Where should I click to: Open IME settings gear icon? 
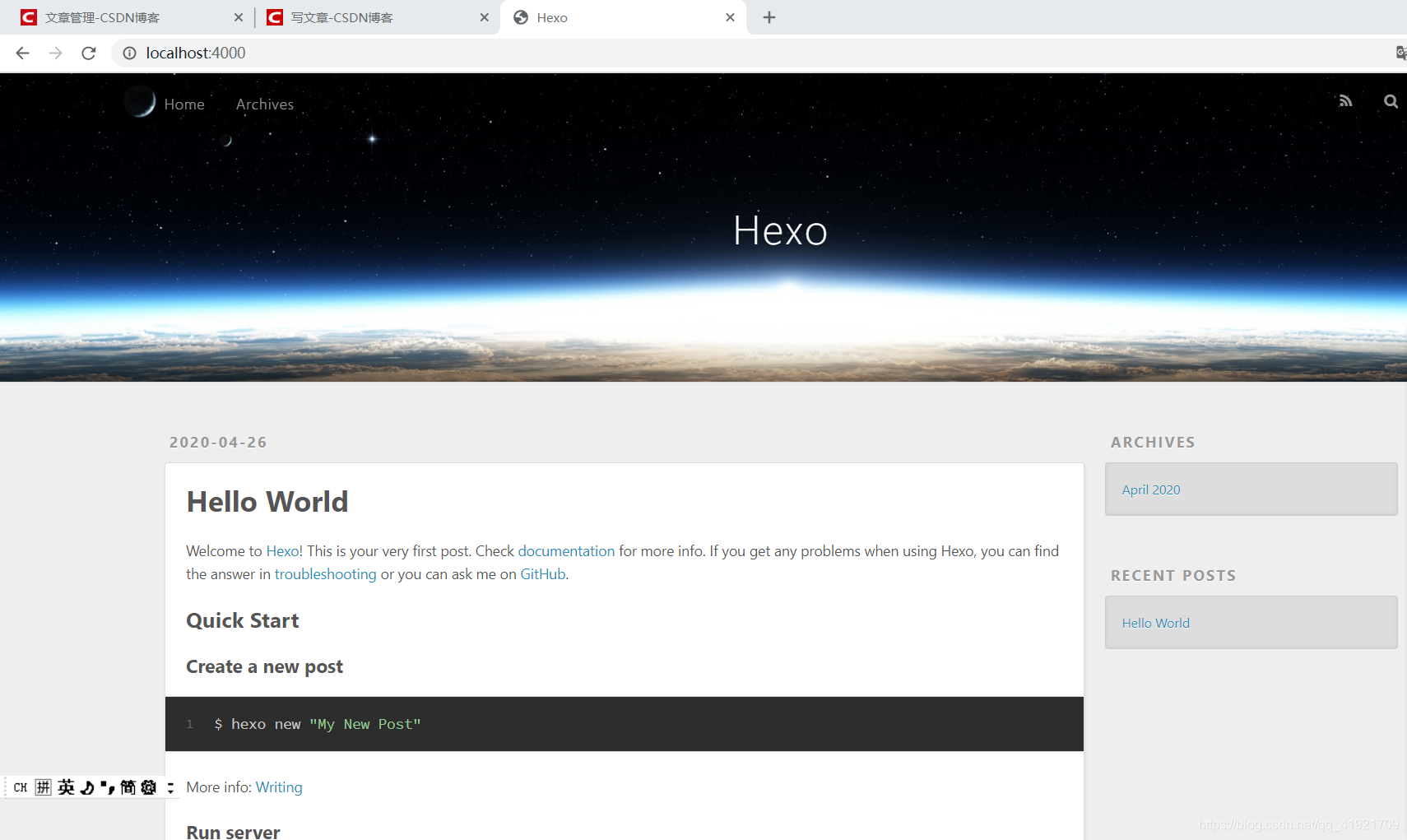(148, 787)
